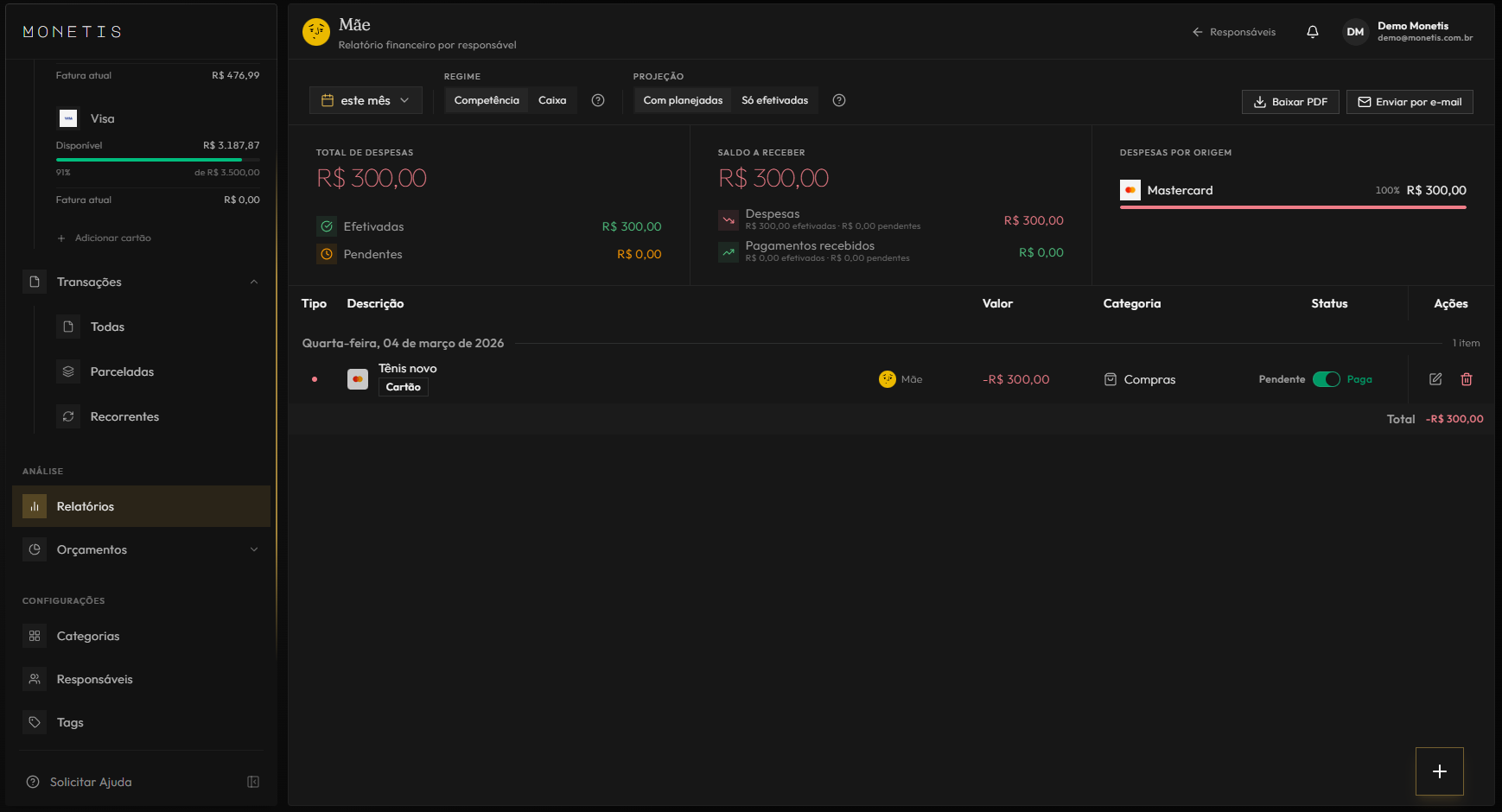Open Parceladas transactions in sidebar
The image size is (1502, 812).
(x=122, y=371)
